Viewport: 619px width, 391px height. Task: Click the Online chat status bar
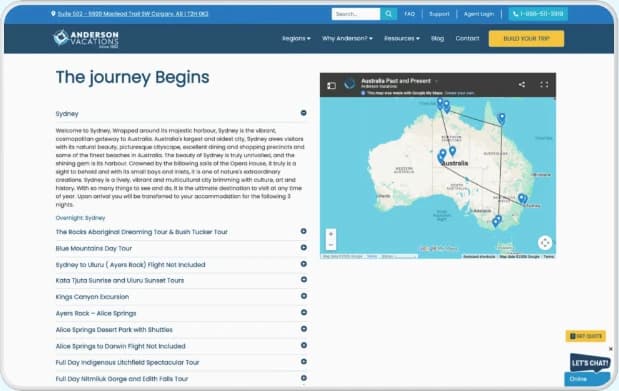pos(587,379)
